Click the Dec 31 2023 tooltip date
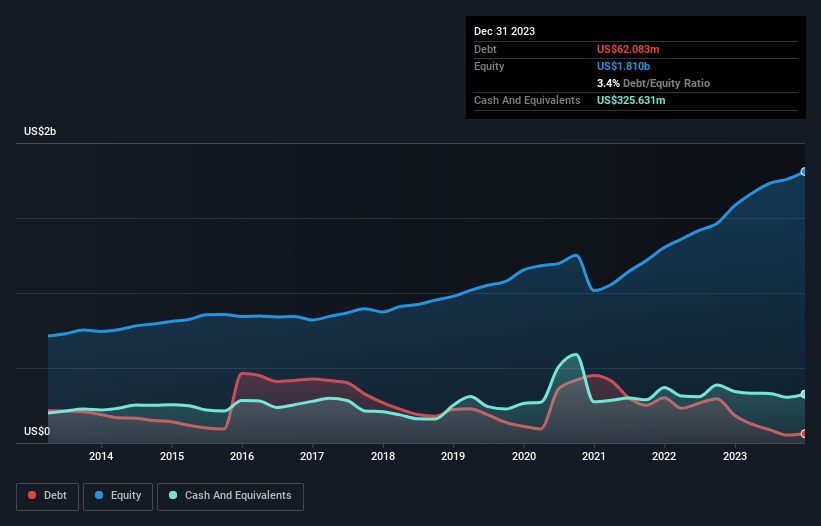Viewport: 821px width, 526px height. (504, 31)
